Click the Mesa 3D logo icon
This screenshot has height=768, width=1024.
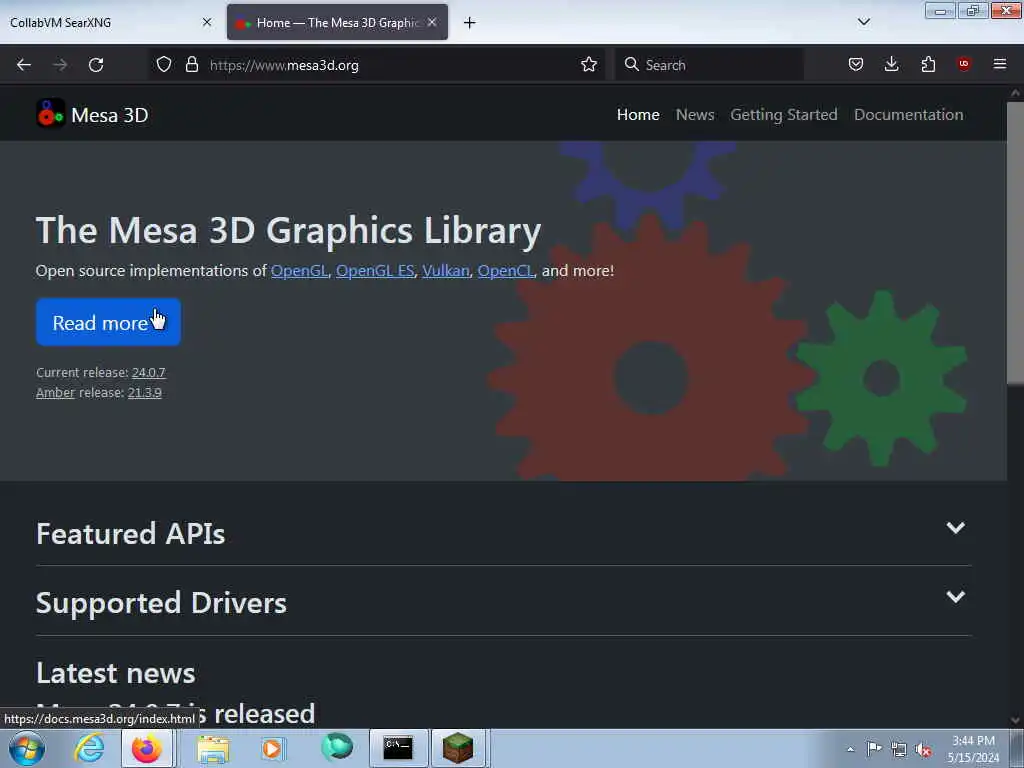click(50, 114)
